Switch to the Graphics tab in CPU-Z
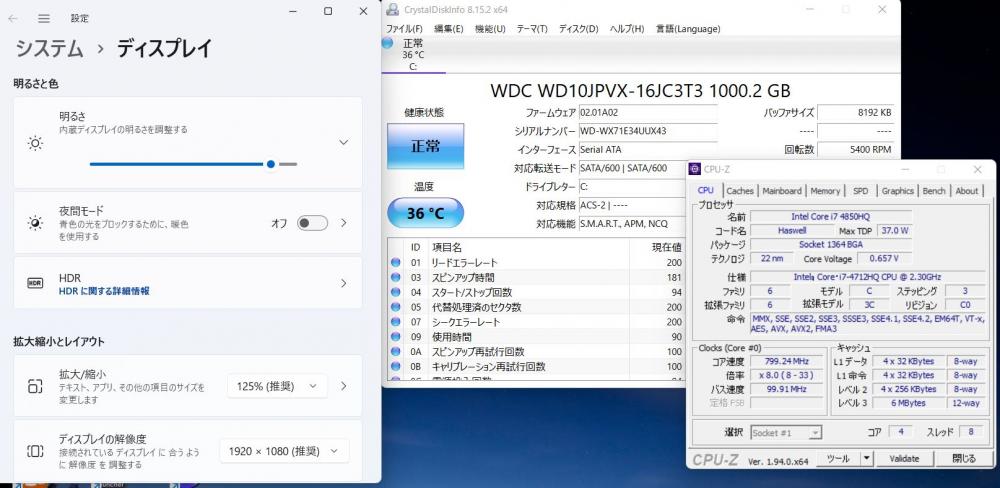The image size is (1000, 488). [x=897, y=191]
